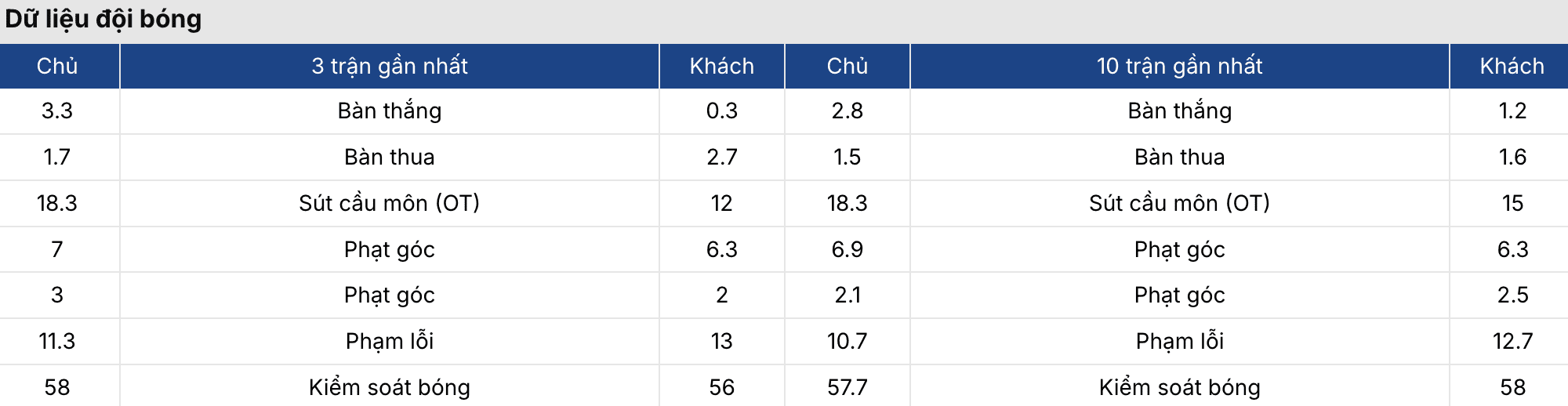Select the "10 trận gần nhất" column header

tap(1179, 66)
